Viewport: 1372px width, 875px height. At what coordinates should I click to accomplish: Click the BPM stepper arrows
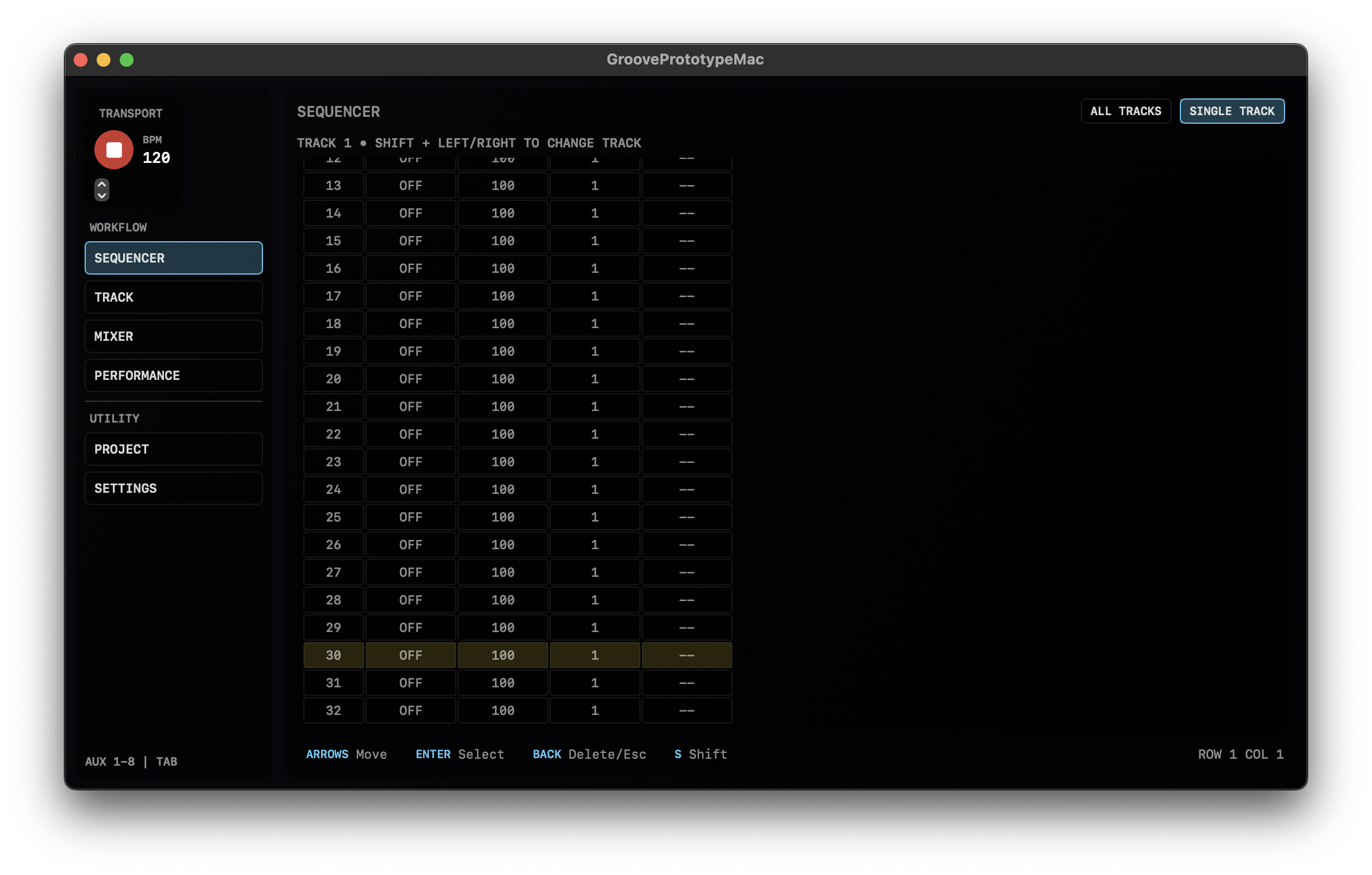[102, 189]
